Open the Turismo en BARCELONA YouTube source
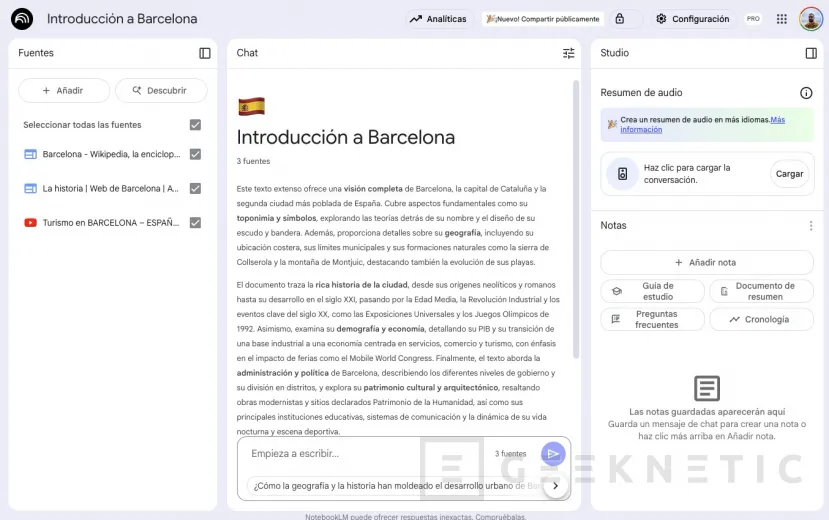The width and height of the screenshot is (829, 520). point(111,223)
